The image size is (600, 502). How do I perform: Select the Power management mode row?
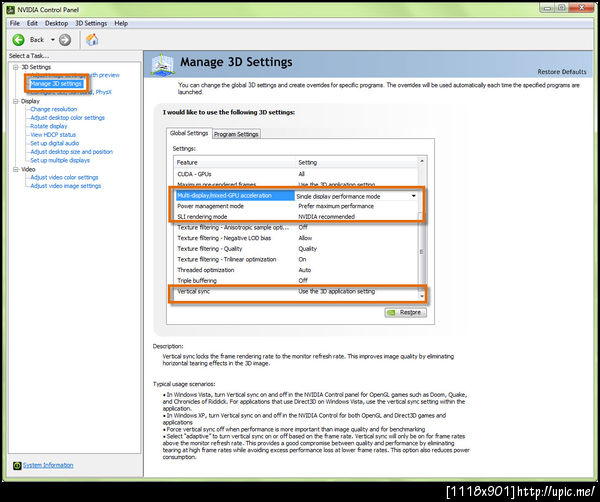(297, 206)
